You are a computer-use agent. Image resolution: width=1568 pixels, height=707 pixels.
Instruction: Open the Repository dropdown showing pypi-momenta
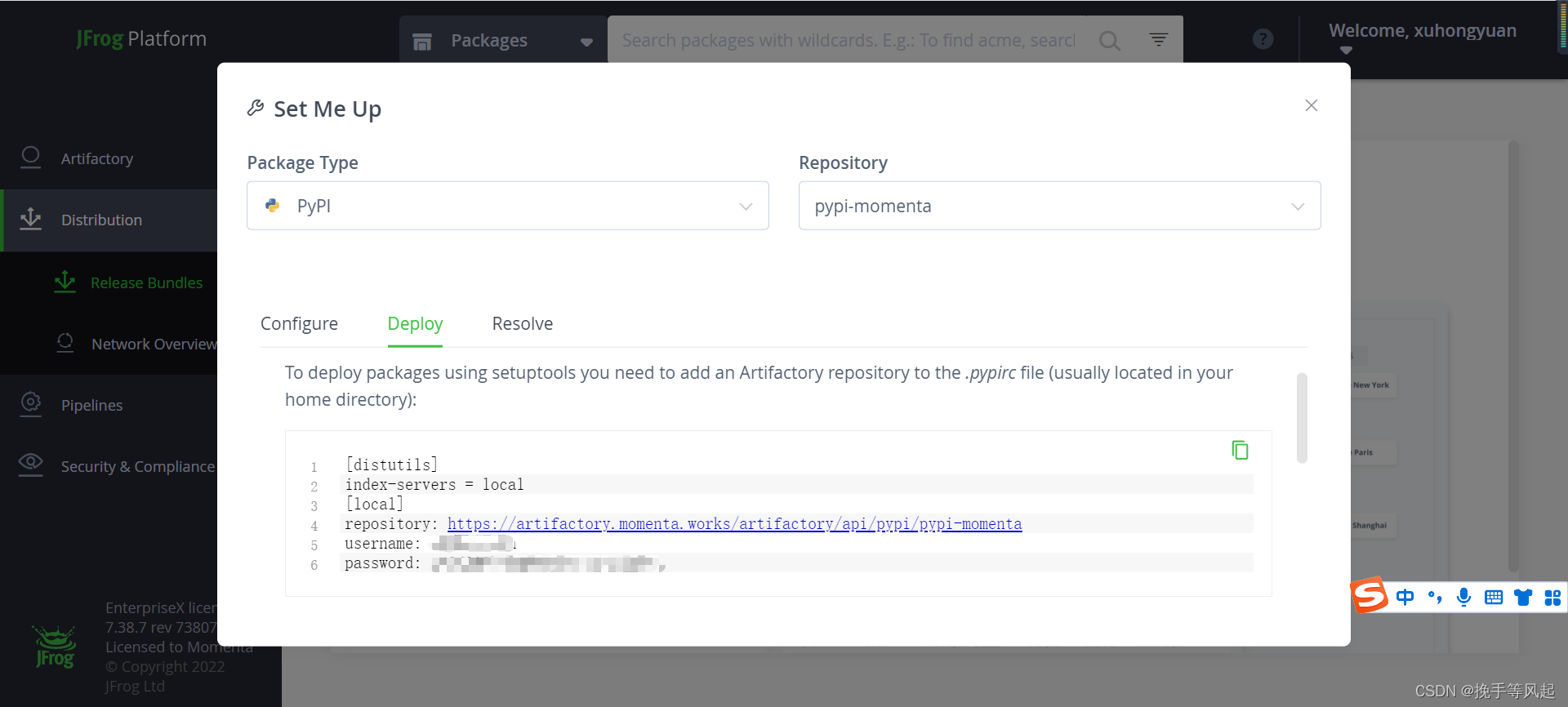(1059, 206)
